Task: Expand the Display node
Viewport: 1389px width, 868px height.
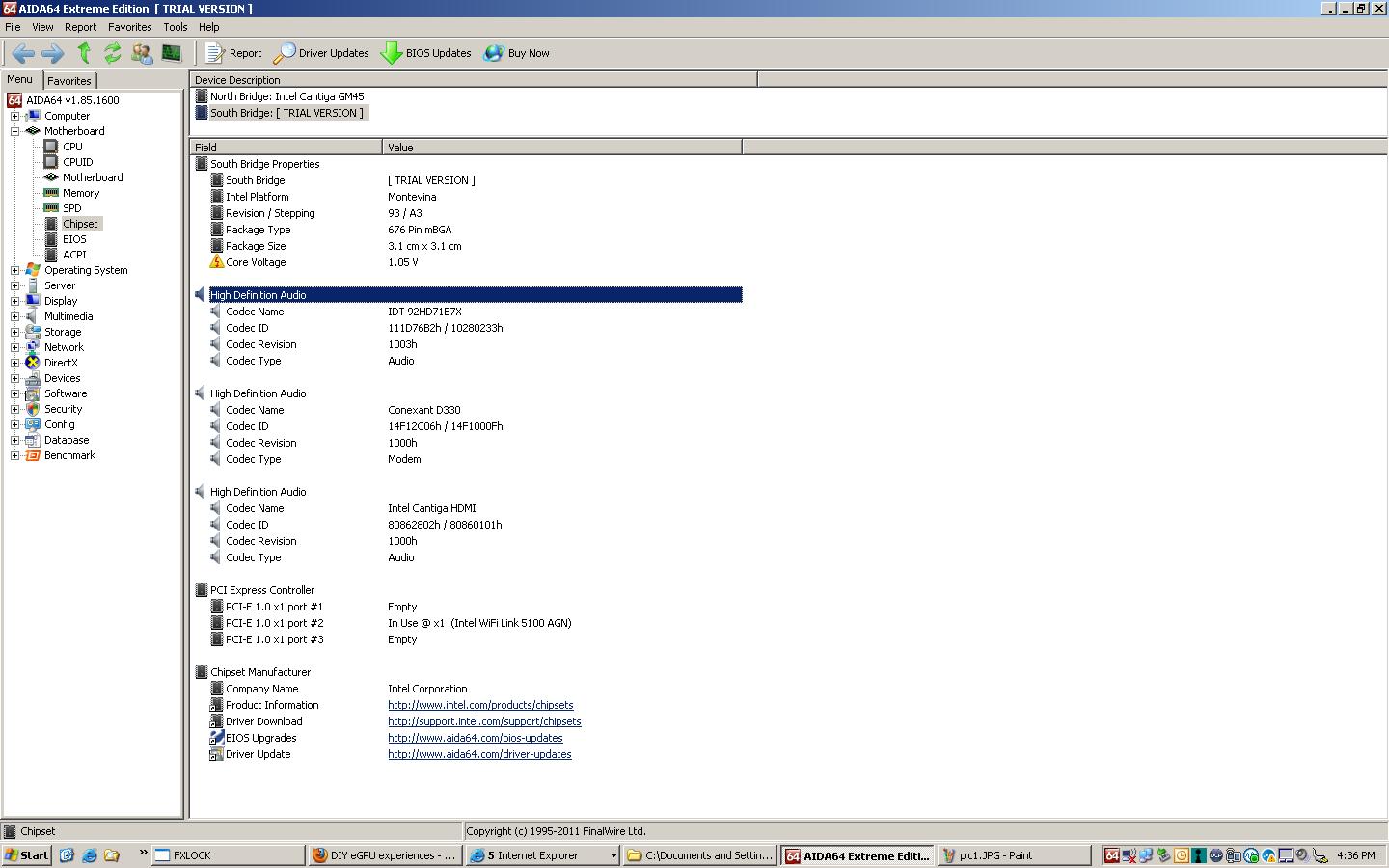Action: click(14, 301)
